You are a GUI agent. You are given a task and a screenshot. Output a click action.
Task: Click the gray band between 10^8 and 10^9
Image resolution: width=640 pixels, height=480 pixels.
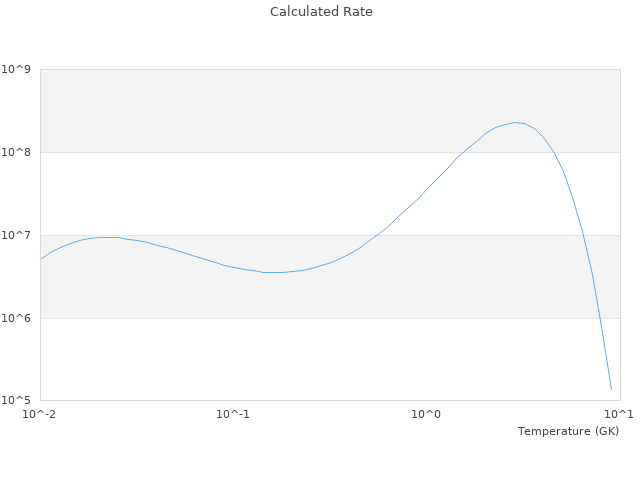(250, 110)
